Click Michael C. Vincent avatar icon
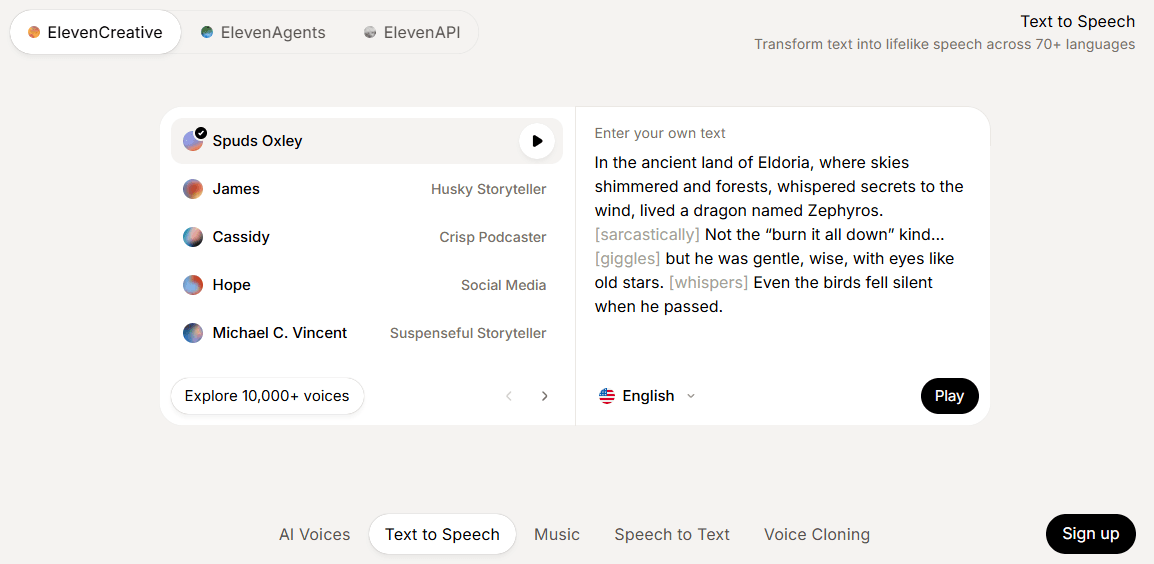Viewport: 1154px width, 564px height. (193, 333)
